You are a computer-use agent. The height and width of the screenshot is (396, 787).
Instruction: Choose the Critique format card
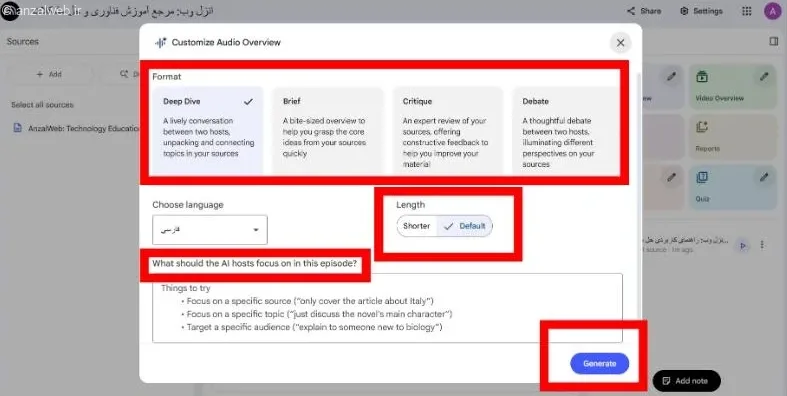(x=447, y=130)
